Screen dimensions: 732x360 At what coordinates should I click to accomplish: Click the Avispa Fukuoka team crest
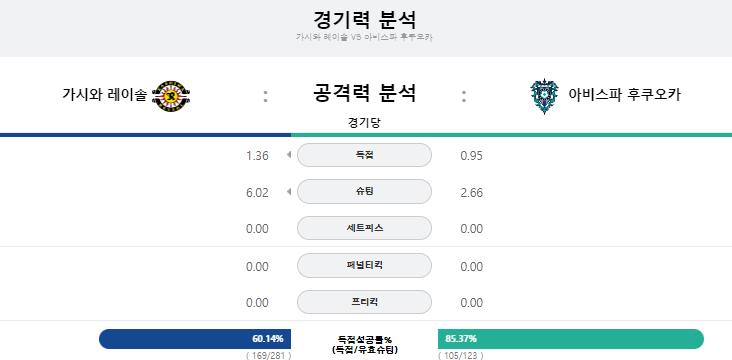click(x=544, y=96)
